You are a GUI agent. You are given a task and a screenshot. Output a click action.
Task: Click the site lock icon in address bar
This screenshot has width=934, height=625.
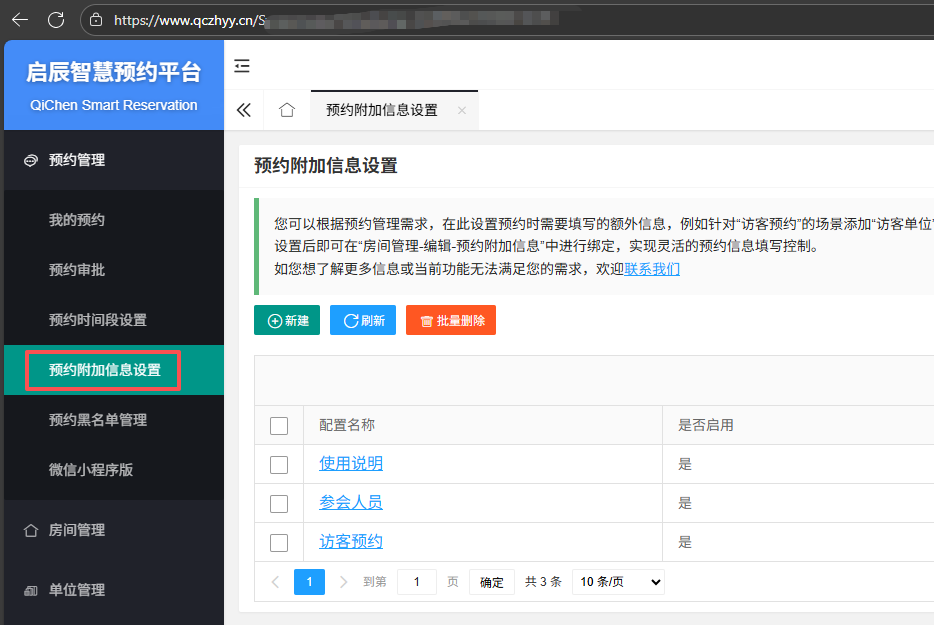point(97,19)
